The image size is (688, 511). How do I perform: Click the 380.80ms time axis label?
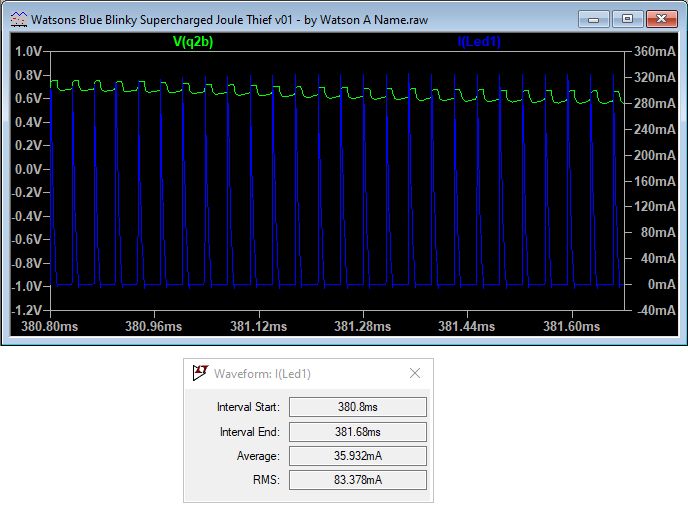50,326
